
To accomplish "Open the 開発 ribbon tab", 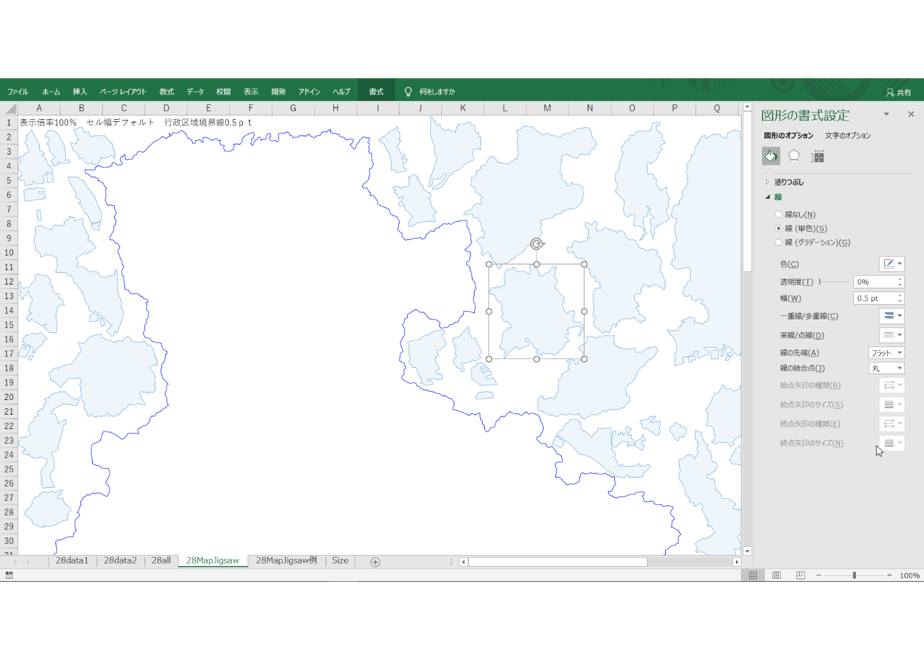I will 278,91.
